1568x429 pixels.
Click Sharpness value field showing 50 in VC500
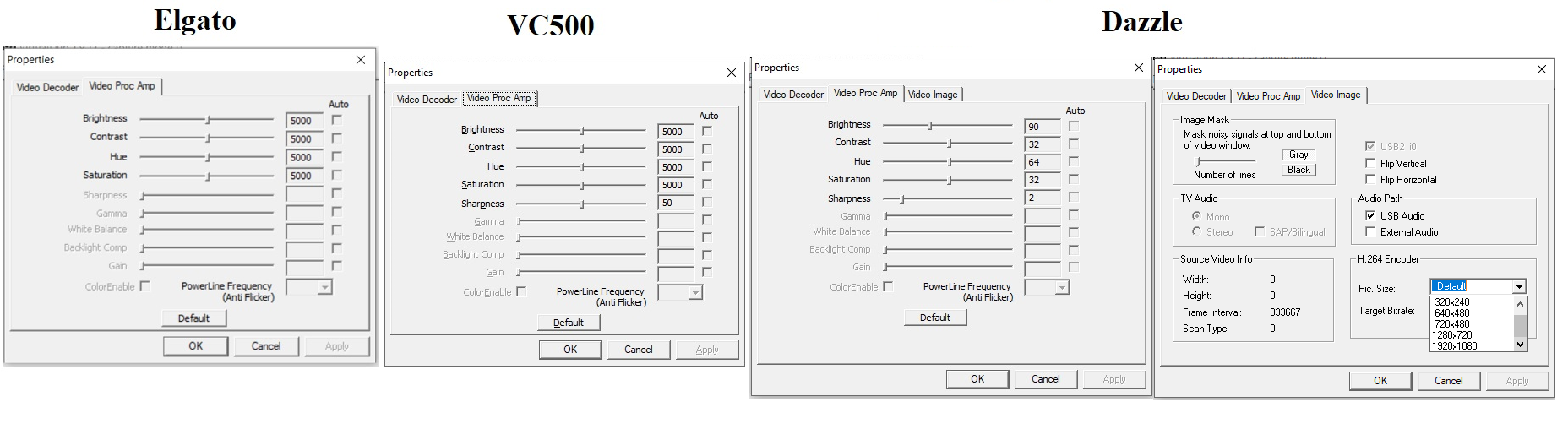point(676,203)
